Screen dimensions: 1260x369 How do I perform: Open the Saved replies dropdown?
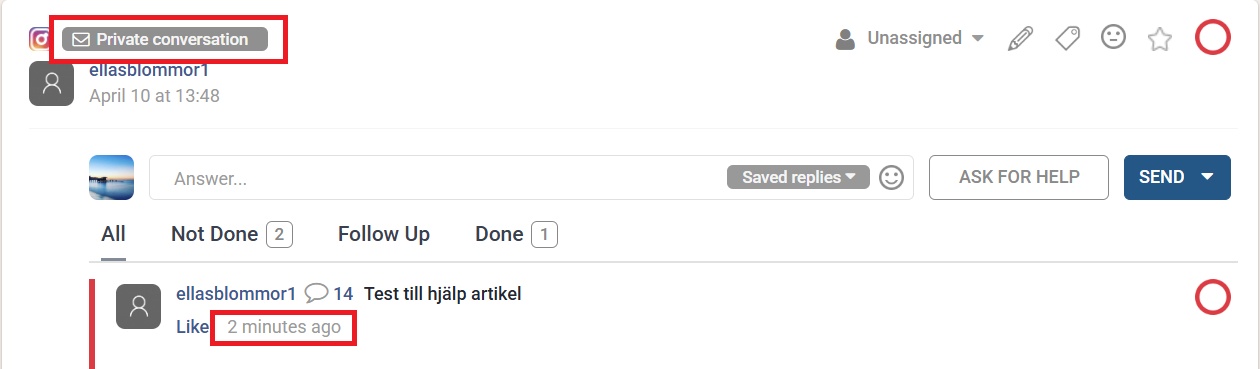798,177
